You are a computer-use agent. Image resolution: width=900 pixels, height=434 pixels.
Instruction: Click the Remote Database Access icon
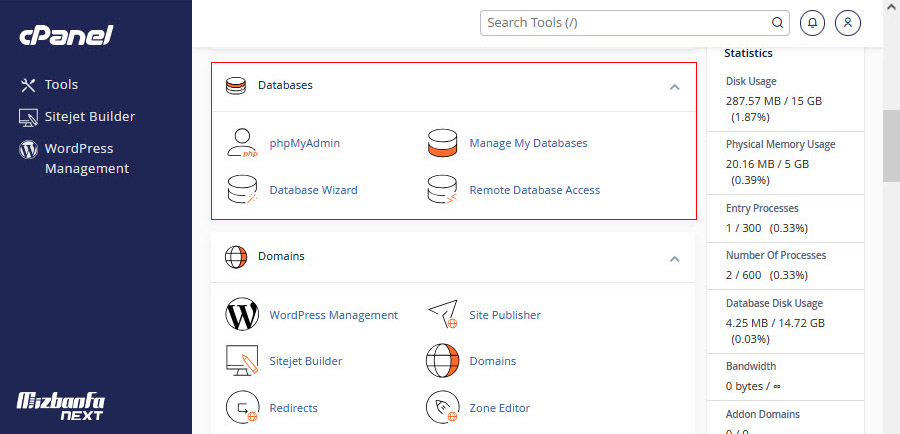[x=442, y=189]
